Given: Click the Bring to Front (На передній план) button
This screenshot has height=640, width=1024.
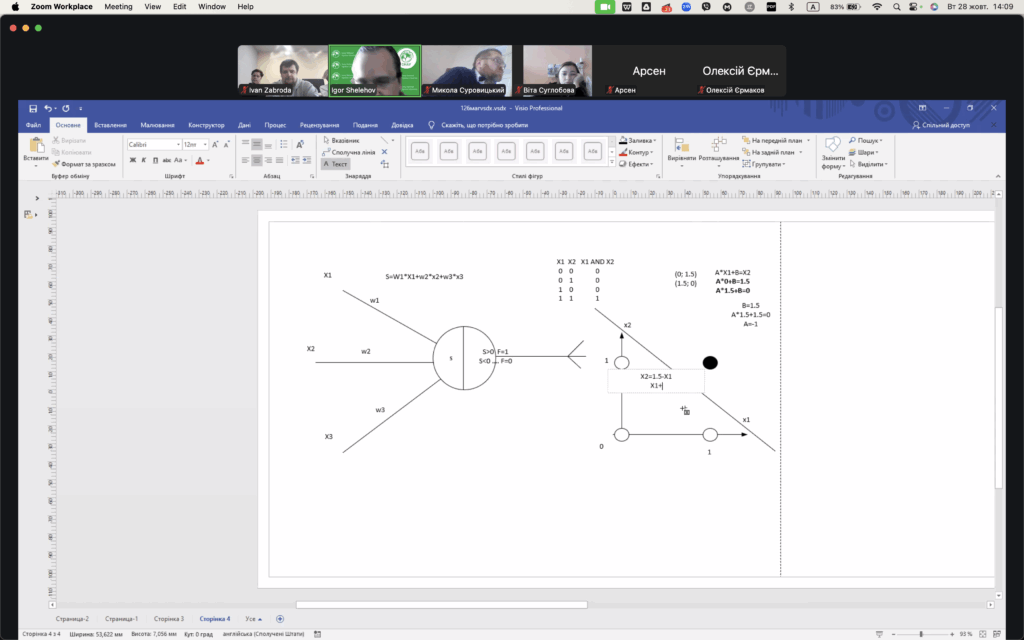Looking at the screenshot, I should 775,141.
